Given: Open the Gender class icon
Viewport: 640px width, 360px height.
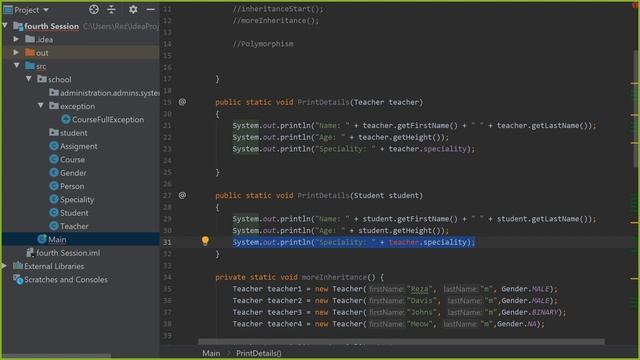Looking at the screenshot, I should [54, 173].
